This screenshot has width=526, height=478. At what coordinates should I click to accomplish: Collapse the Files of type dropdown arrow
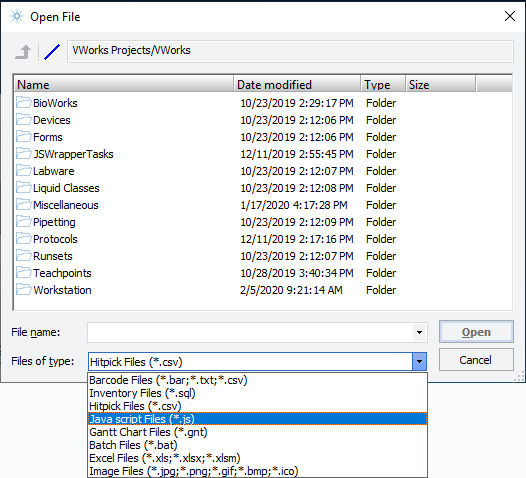419,362
